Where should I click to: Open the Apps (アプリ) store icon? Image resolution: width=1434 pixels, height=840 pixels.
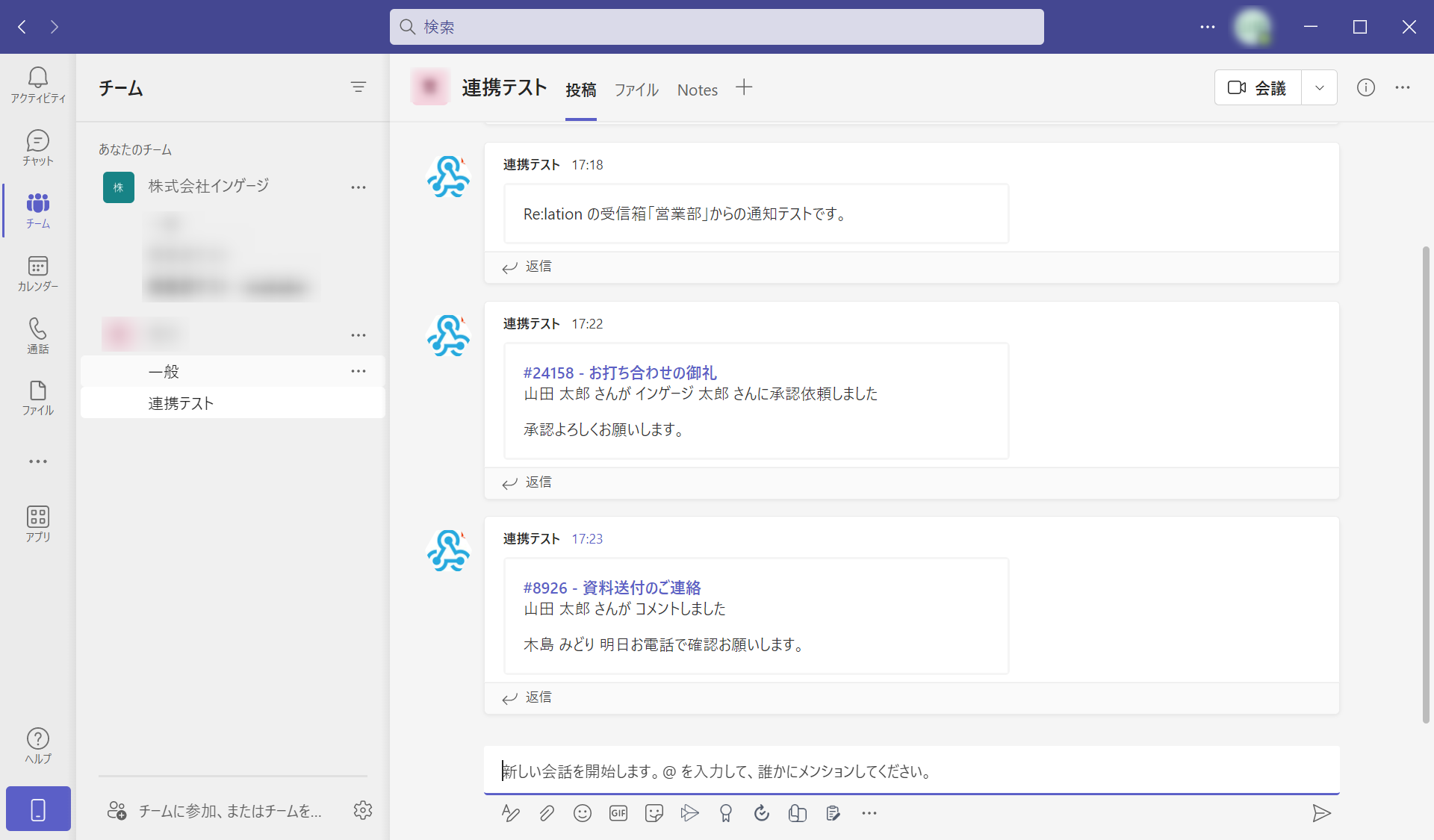[38, 523]
